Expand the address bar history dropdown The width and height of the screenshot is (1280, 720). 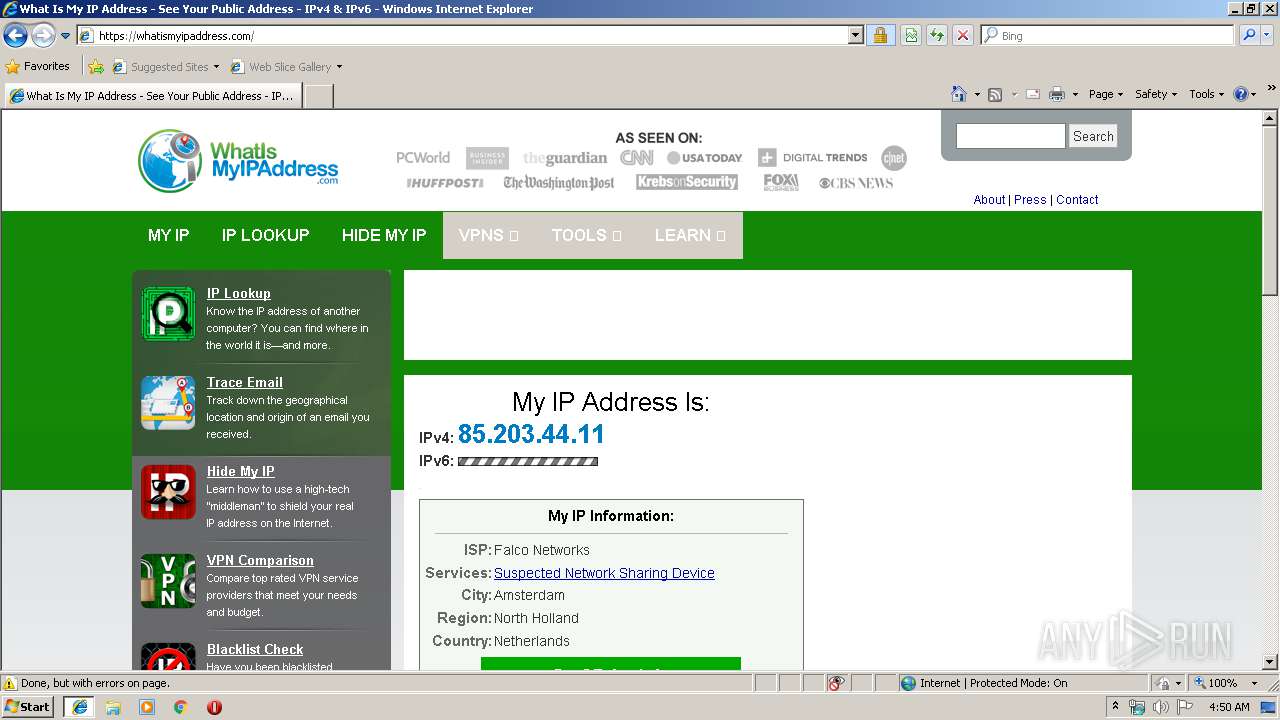point(855,36)
